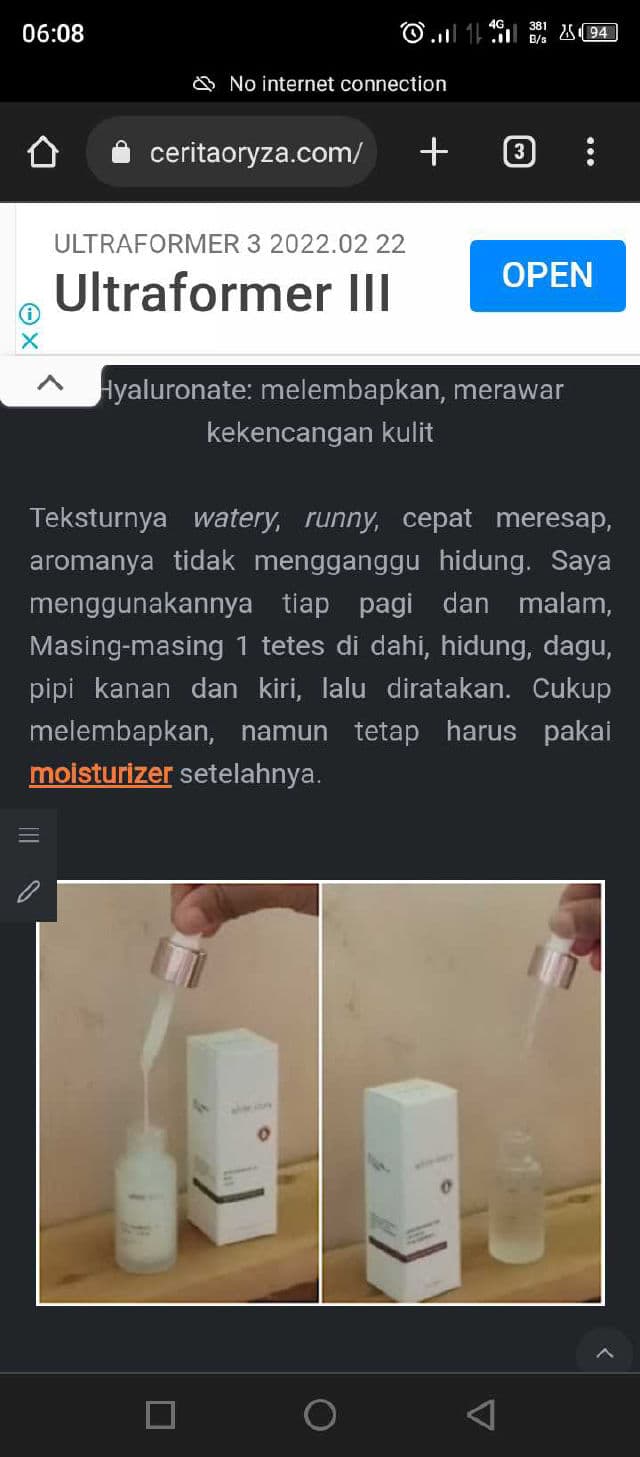Tap the browser home icon

click(43, 152)
